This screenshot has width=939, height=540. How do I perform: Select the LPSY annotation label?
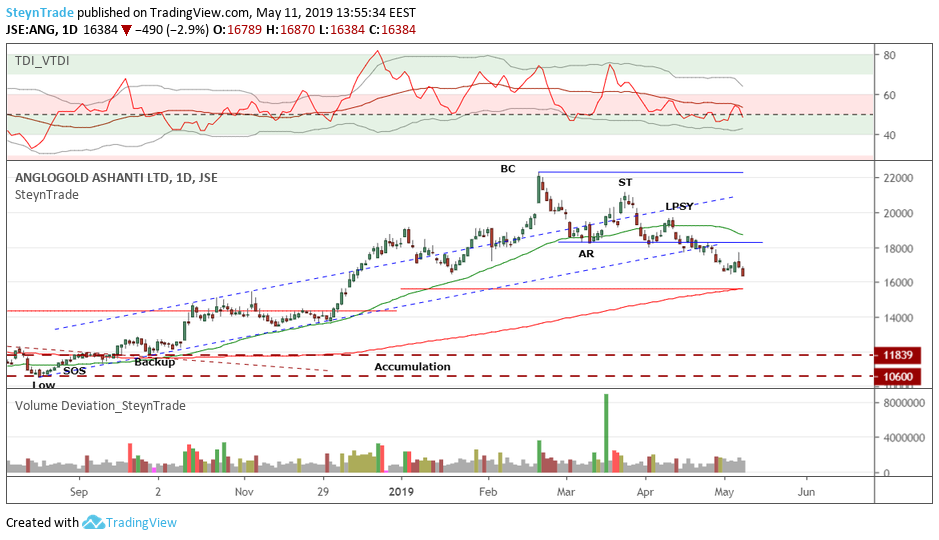(679, 207)
